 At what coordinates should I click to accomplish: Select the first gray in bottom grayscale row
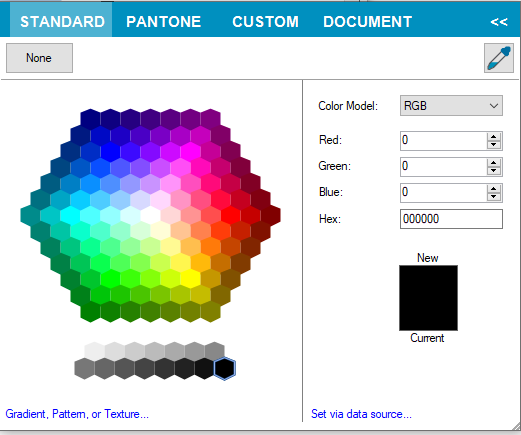tap(84, 369)
